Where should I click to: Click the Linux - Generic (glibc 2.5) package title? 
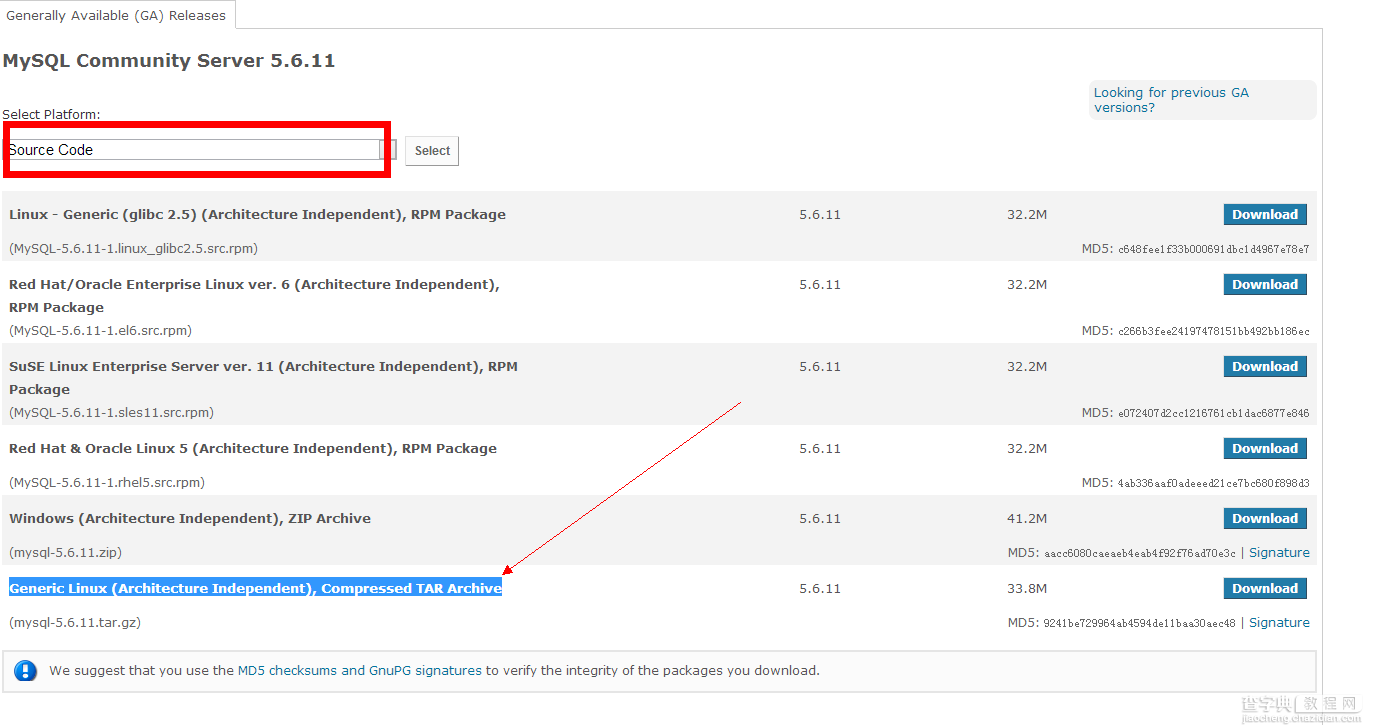coord(257,215)
